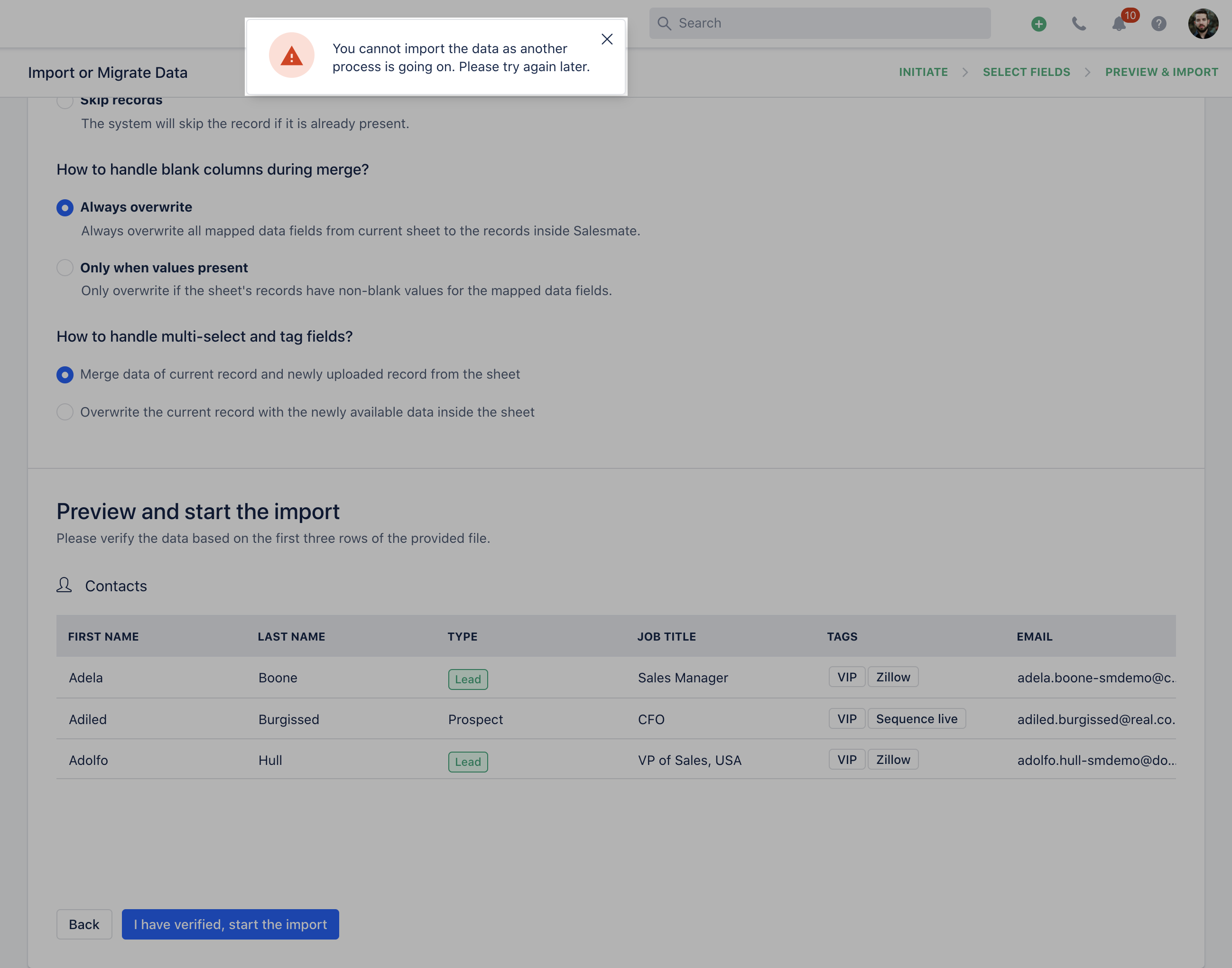Screen dimensions: 1232x968
Task: Click the first name Adolfo
Action: point(88,760)
